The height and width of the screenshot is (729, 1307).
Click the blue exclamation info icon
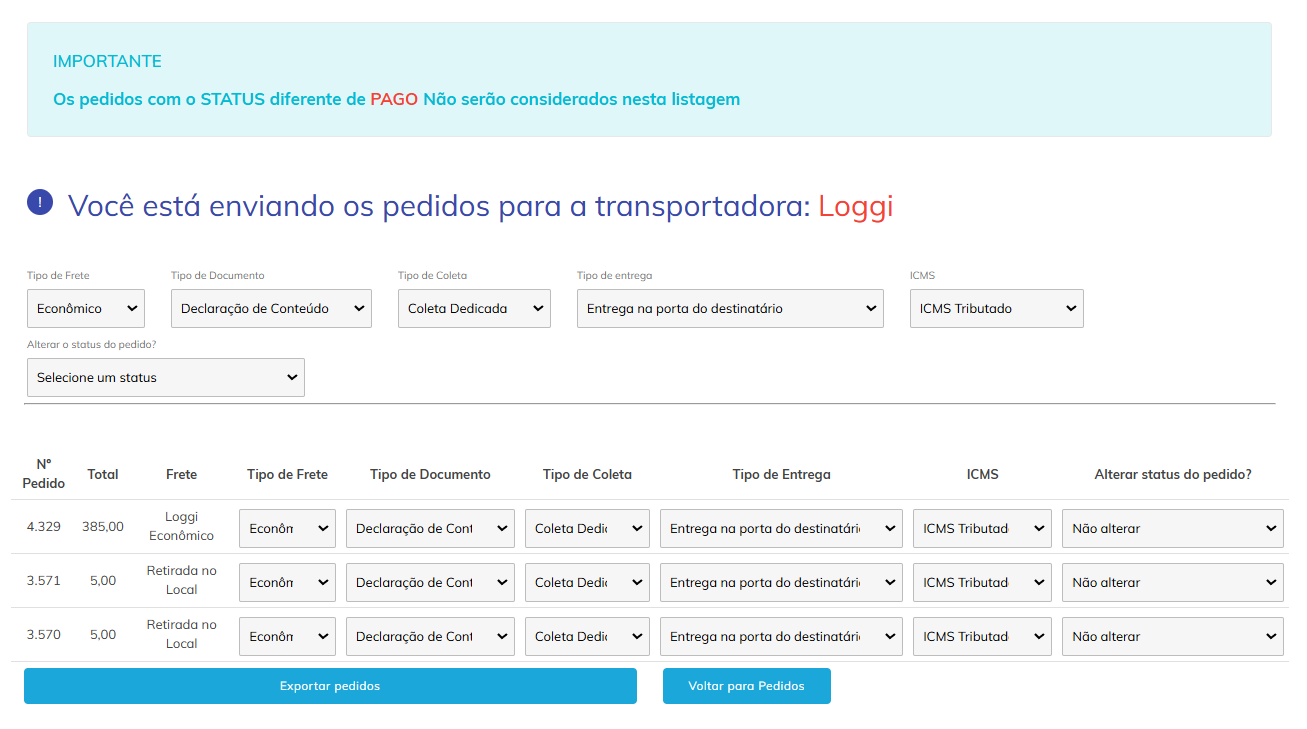(x=40, y=203)
